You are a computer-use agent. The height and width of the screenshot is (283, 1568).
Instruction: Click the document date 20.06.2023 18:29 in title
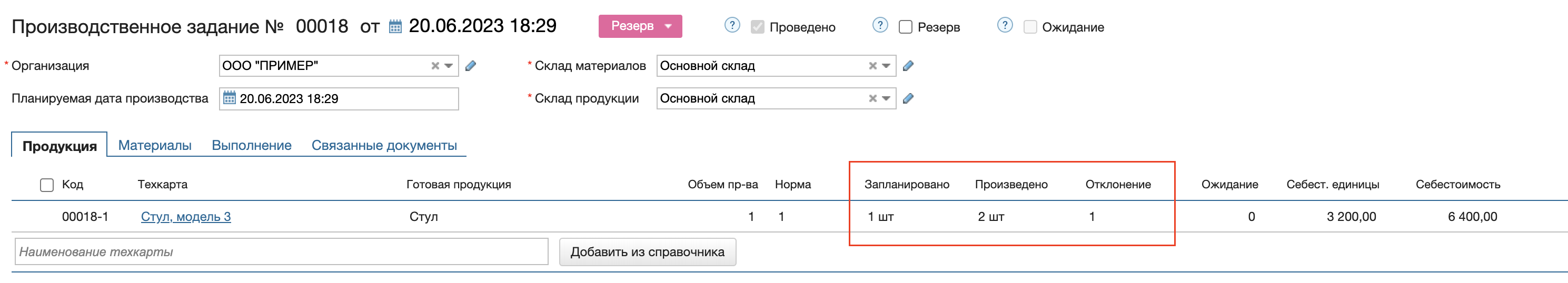pyautogui.click(x=483, y=26)
